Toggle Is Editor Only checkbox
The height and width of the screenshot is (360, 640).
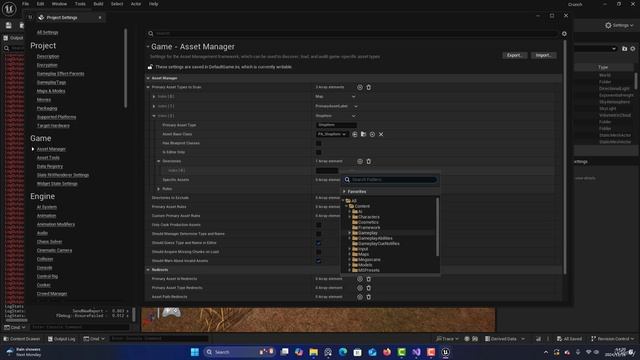coord(318,152)
